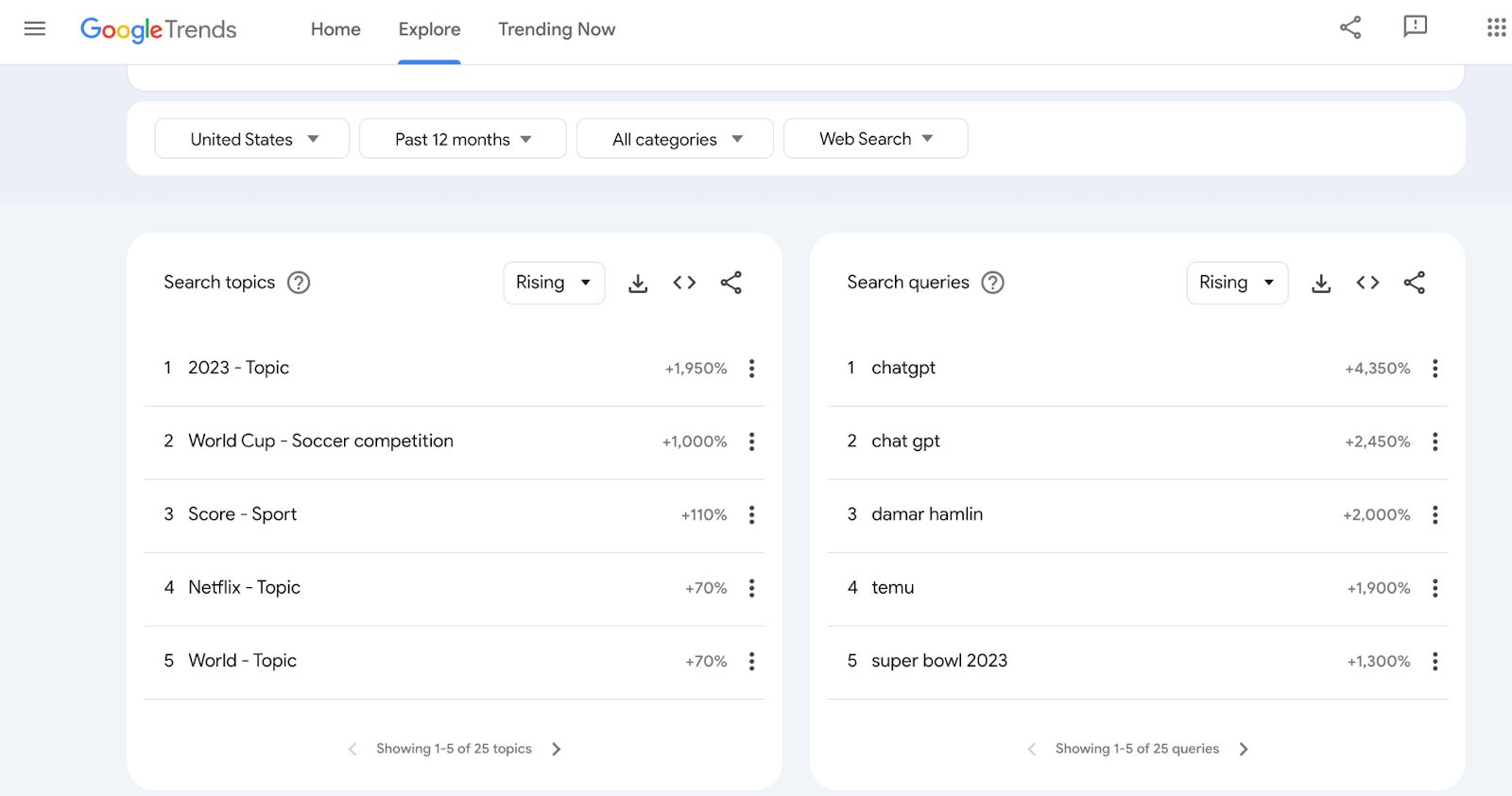This screenshot has width=1512, height=796.
Task: Open the Score - Sport topic
Action: coord(242,514)
